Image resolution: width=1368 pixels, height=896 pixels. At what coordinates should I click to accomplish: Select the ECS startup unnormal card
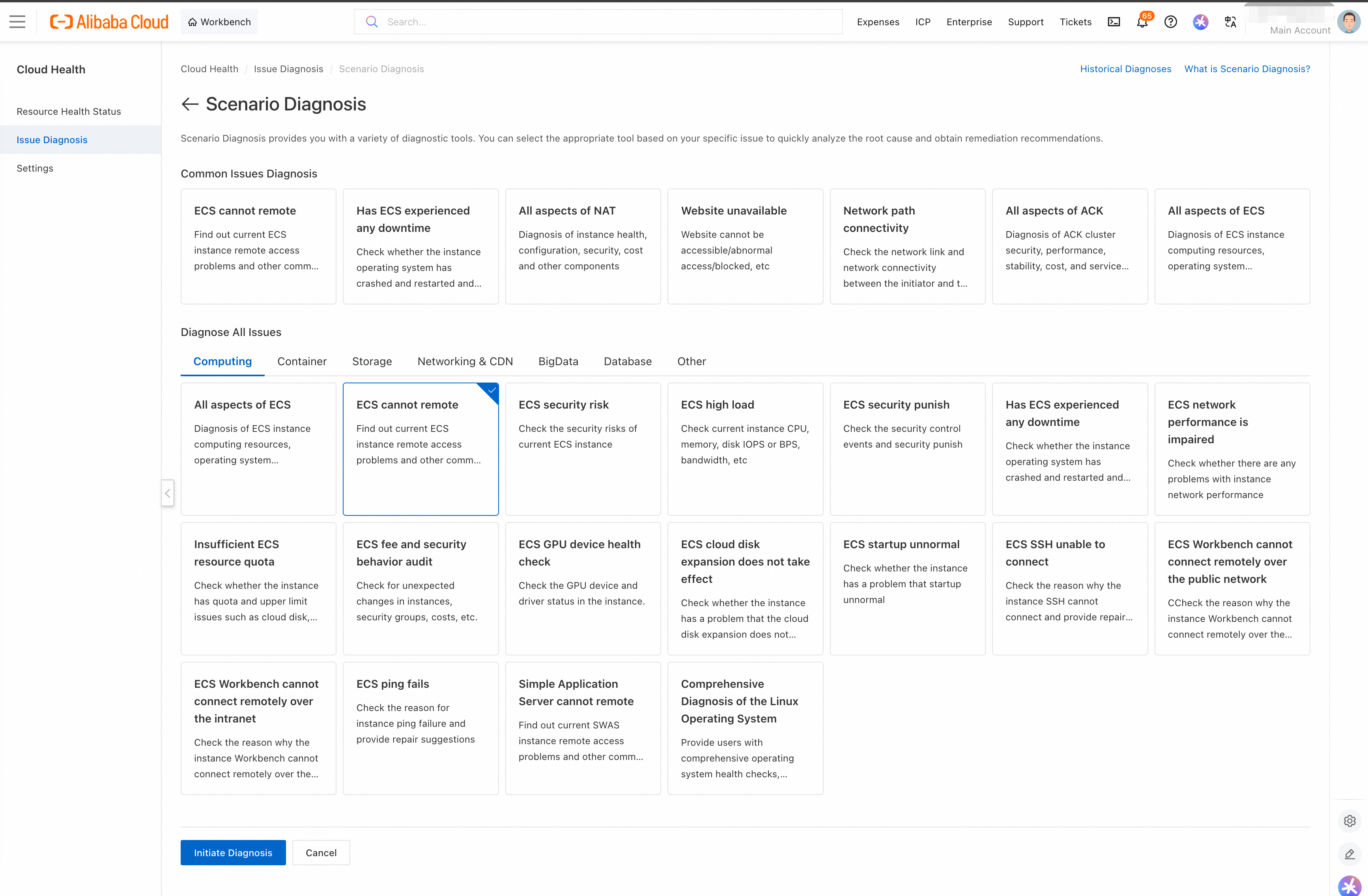tap(908, 588)
